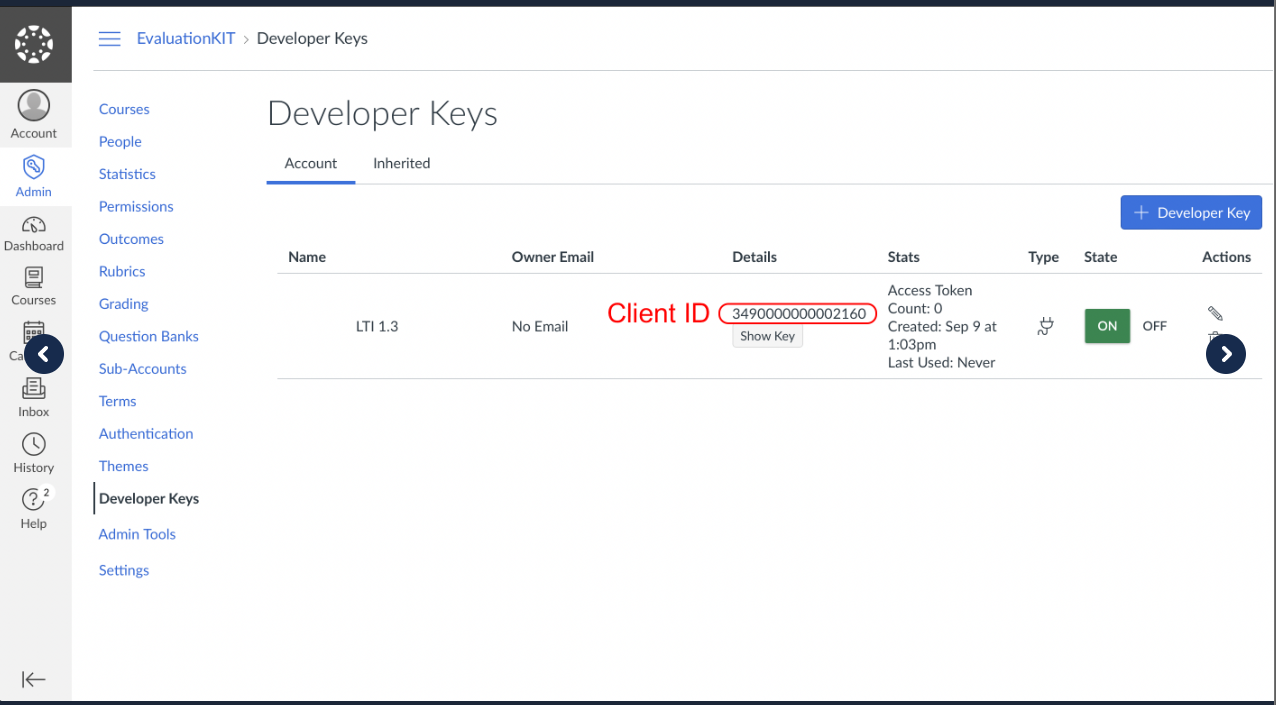Viewport: 1276px width, 705px height.
Task: Select the Account tab under Developer Keys
Action: pyautogui.click(x=310, y=163)
